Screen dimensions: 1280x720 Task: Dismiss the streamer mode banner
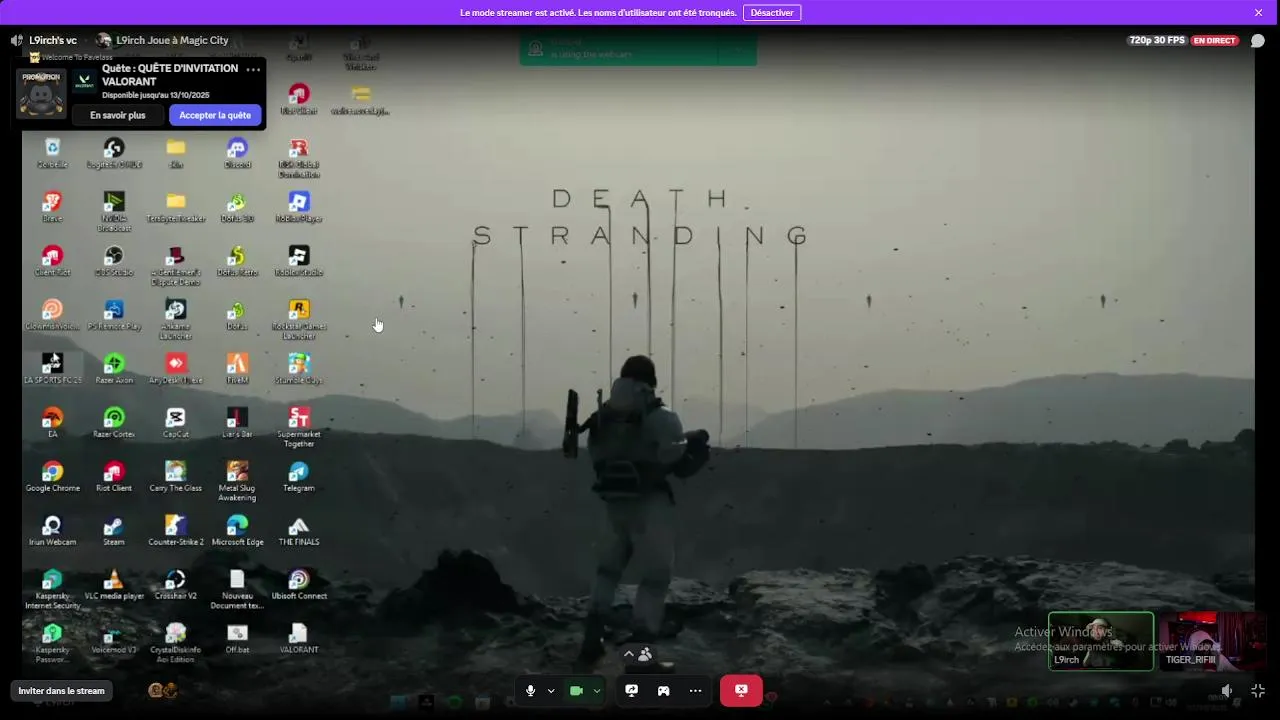pyautogui.click(x=1258, y=13)
